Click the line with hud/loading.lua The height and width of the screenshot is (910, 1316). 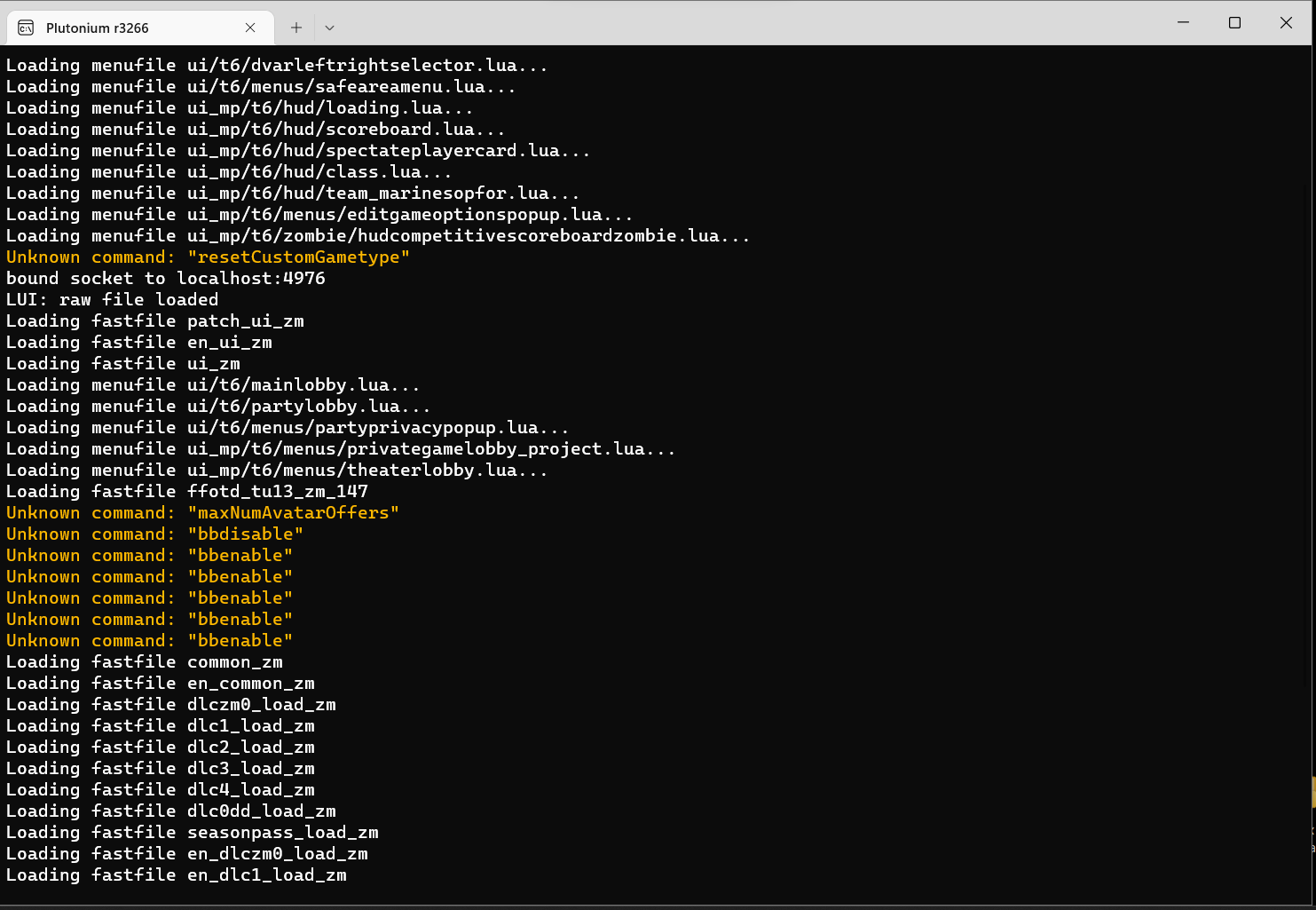(240, 107)
